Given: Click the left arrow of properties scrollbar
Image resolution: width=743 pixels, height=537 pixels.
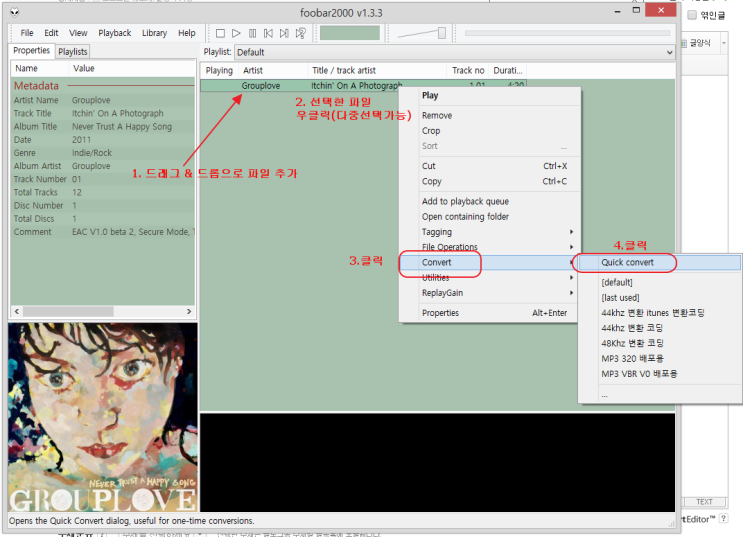Looking at the screenshot, I should pyautogui.click(x=17, y=311).
